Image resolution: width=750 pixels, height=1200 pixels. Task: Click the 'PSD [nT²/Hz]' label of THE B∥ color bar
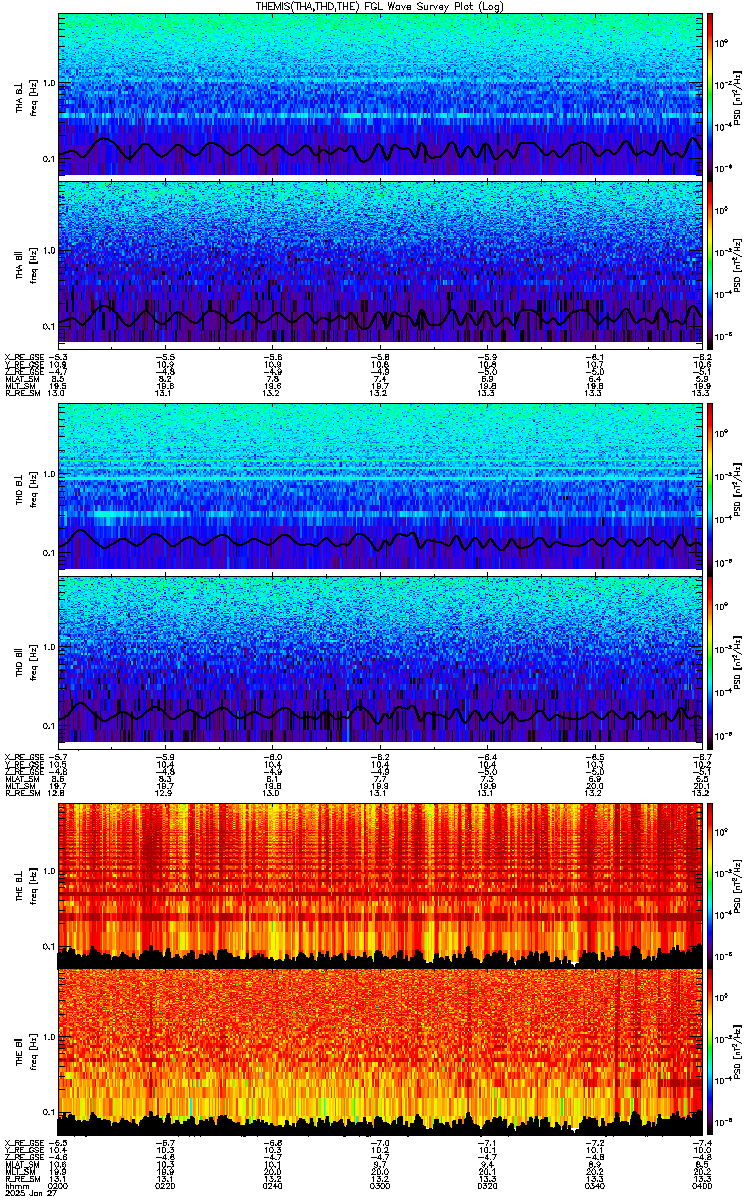737,1050
